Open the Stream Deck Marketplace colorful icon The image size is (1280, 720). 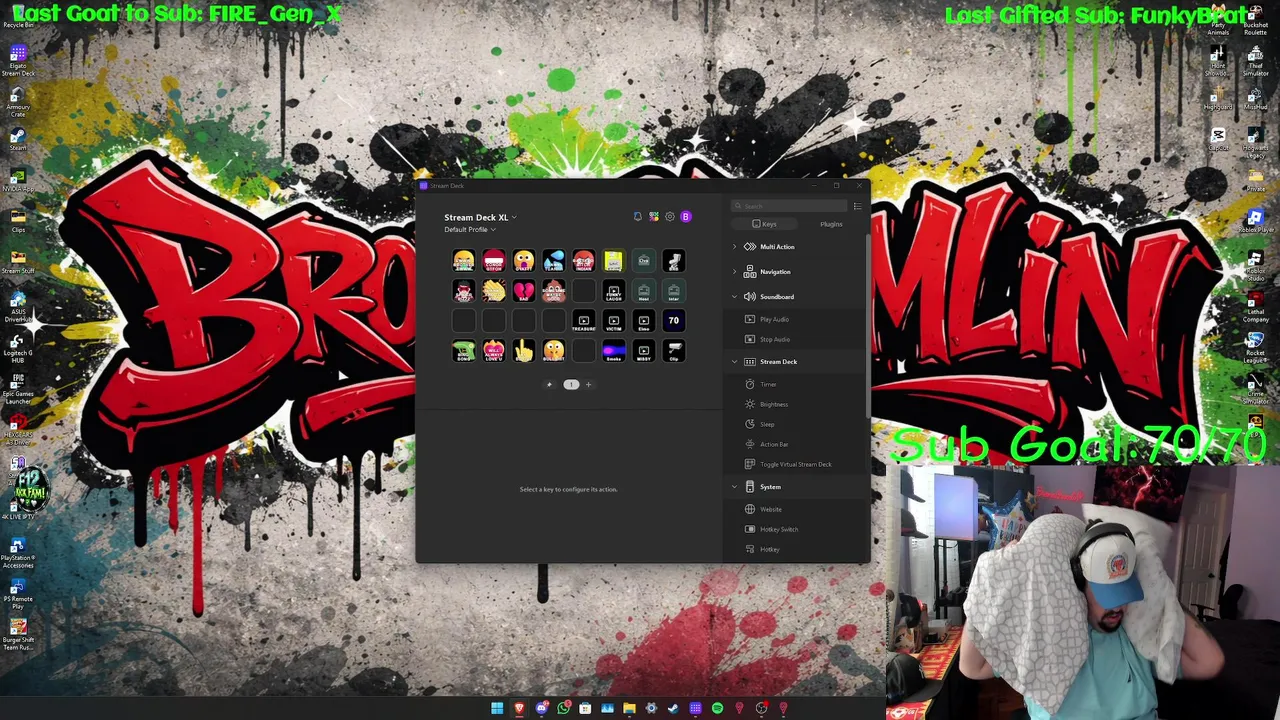(x=654, y=217)
